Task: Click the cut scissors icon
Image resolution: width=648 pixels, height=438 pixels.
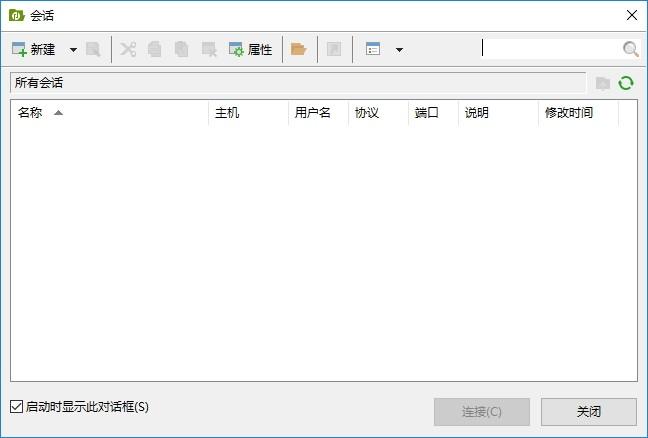Action: point(128,50)
